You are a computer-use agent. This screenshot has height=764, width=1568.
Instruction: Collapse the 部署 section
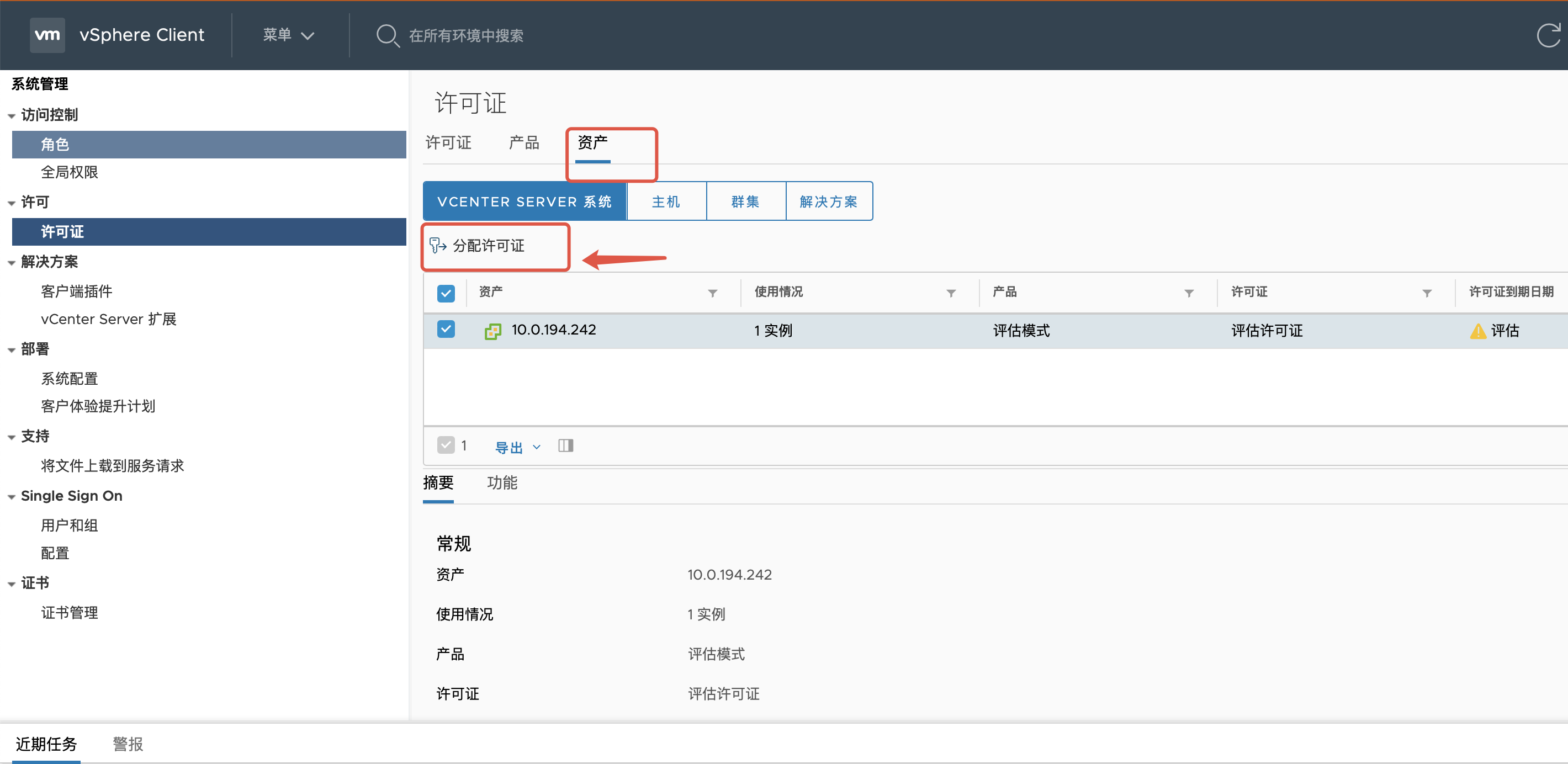tap(12, 350)
